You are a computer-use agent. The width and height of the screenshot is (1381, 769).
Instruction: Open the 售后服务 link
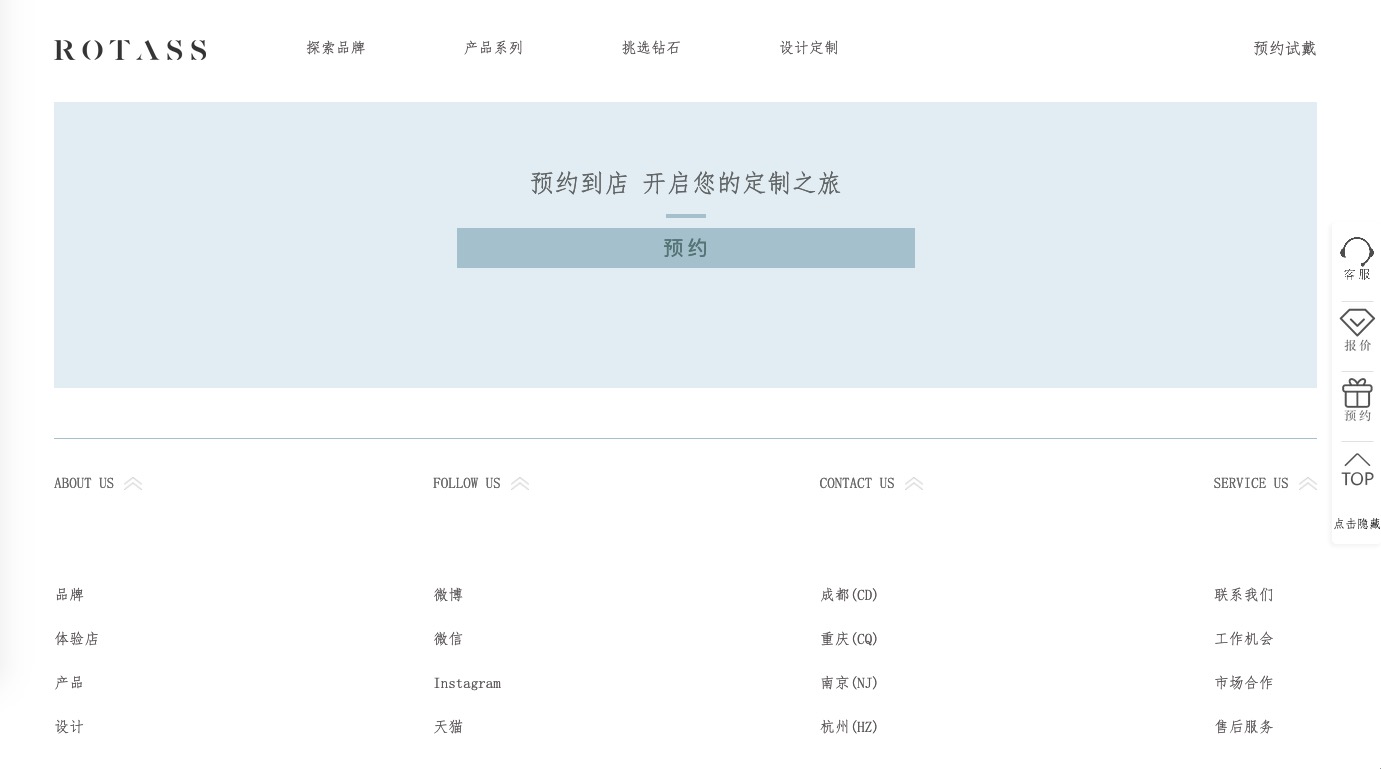1244,727
